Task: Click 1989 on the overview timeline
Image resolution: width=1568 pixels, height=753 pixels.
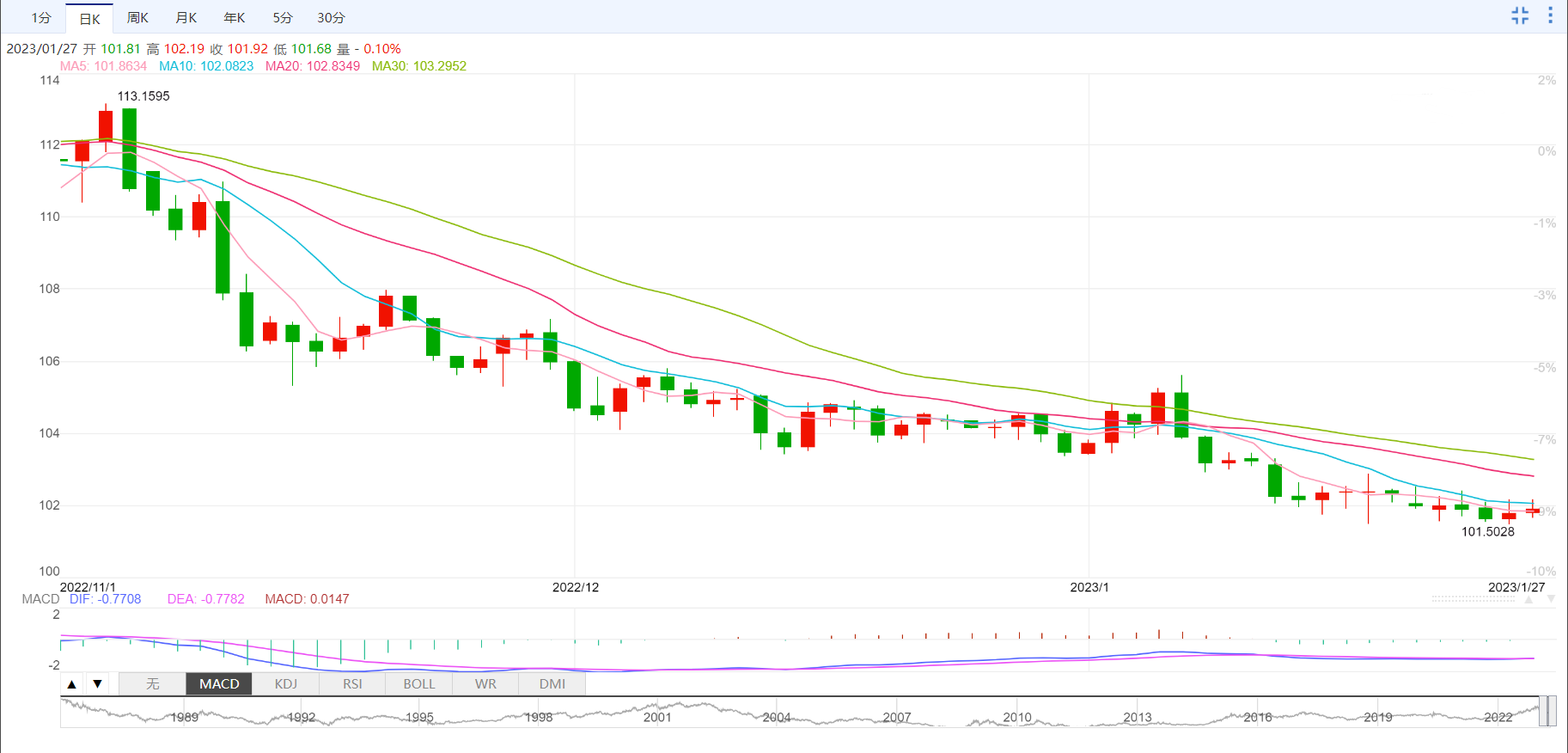Action: point(185,718)
